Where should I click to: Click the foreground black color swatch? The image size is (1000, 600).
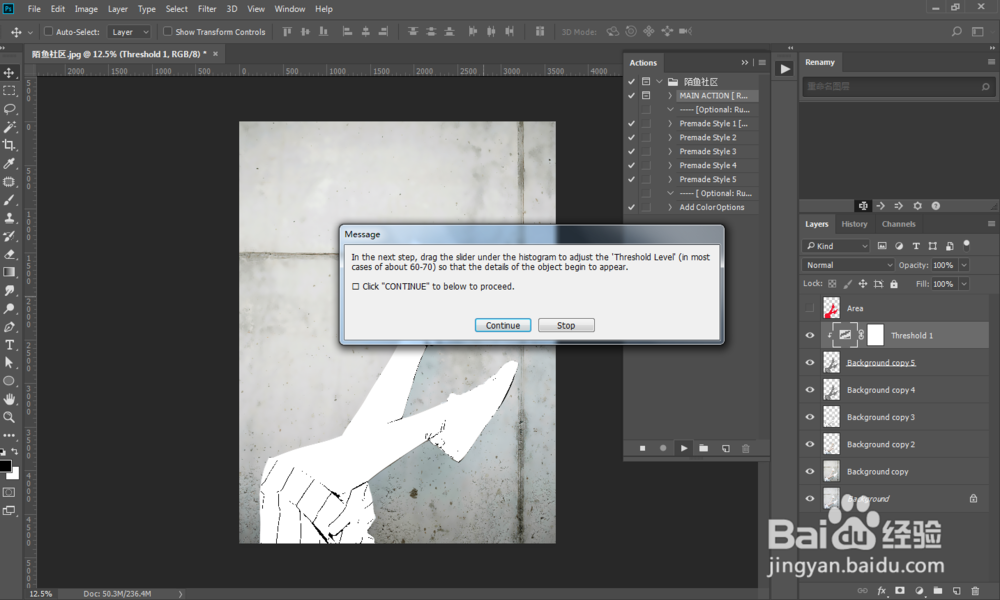click(x=4, y=465)
